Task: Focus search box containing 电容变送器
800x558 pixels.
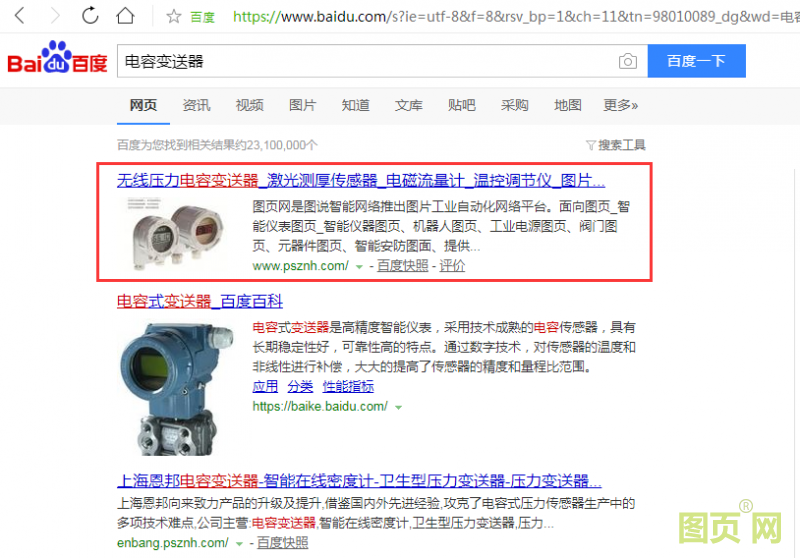Action: (367, 61)
